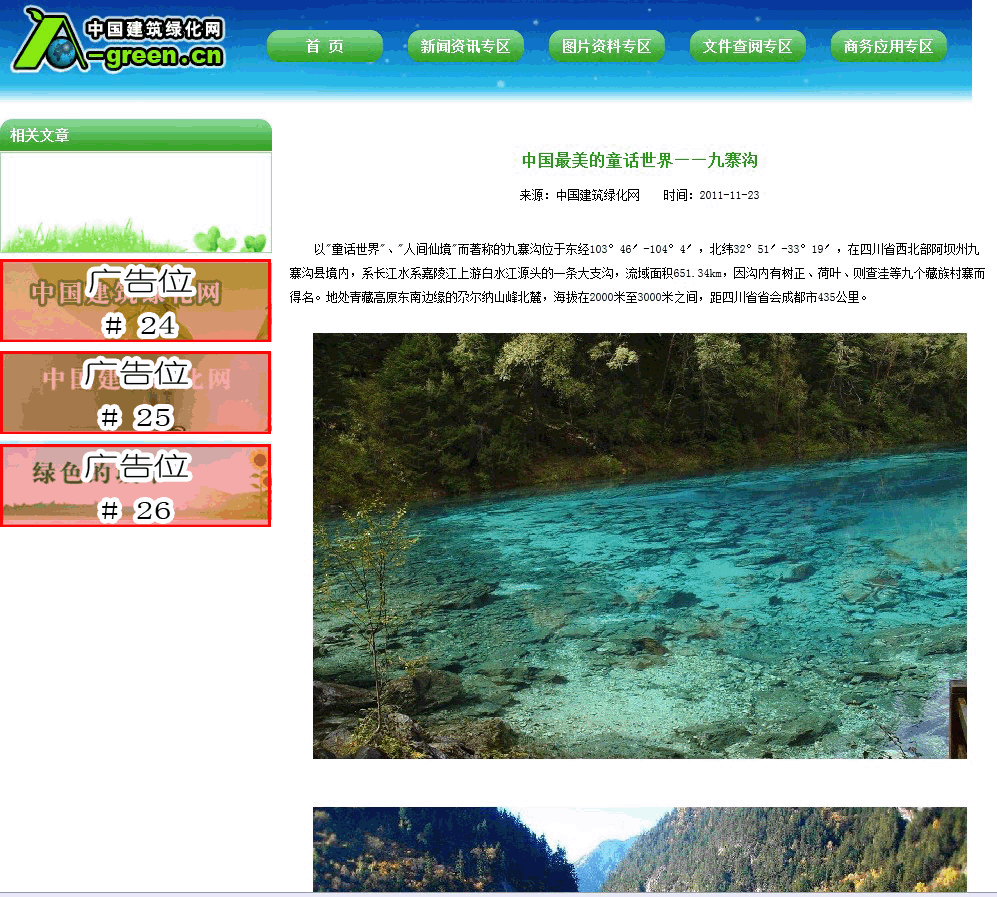This screenshot has height=897, width=997.
Task: Open the 商务应用专区 business section
Action: 888,46
